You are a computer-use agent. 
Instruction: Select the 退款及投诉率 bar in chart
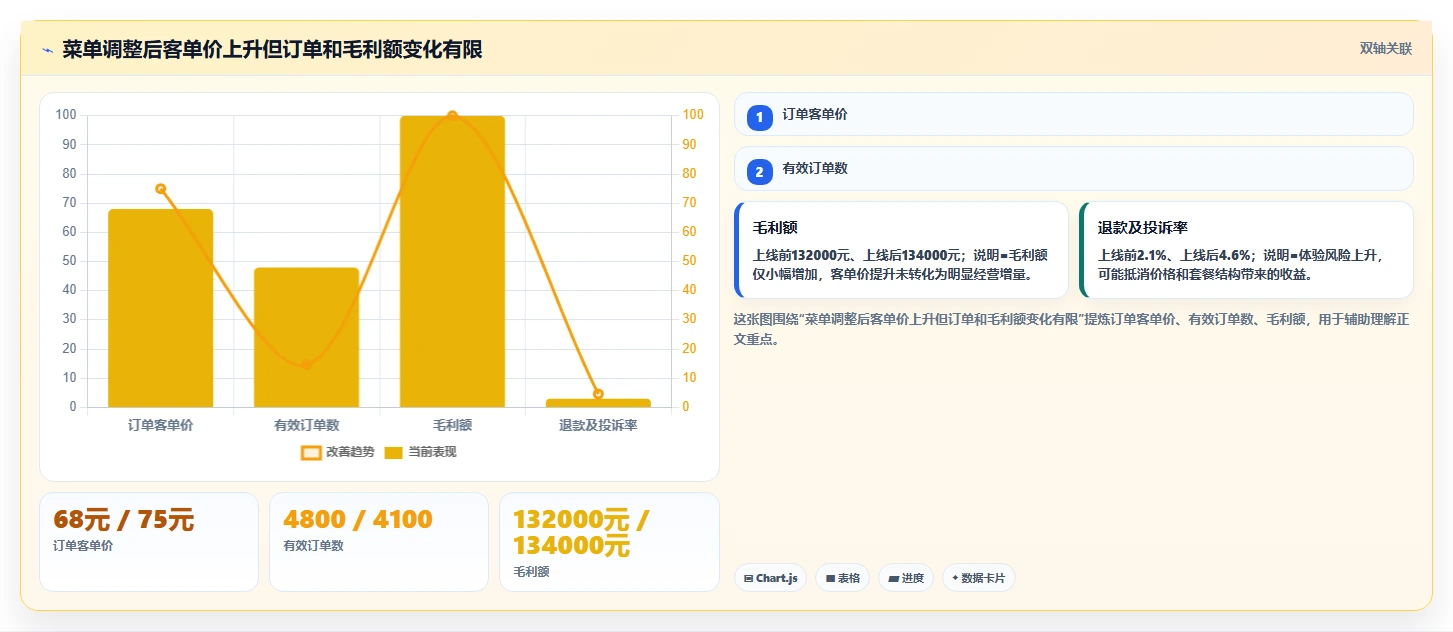click(598, 403)
